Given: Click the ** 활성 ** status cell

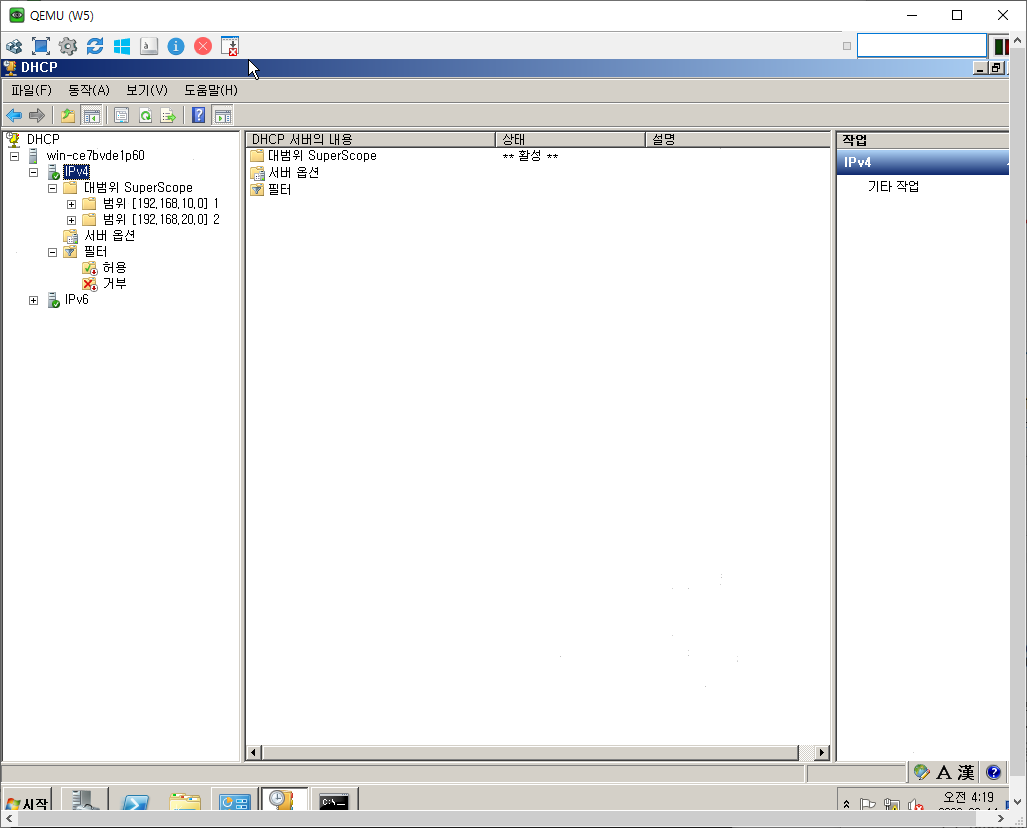Looking at the screenshot, I should 530,156.
